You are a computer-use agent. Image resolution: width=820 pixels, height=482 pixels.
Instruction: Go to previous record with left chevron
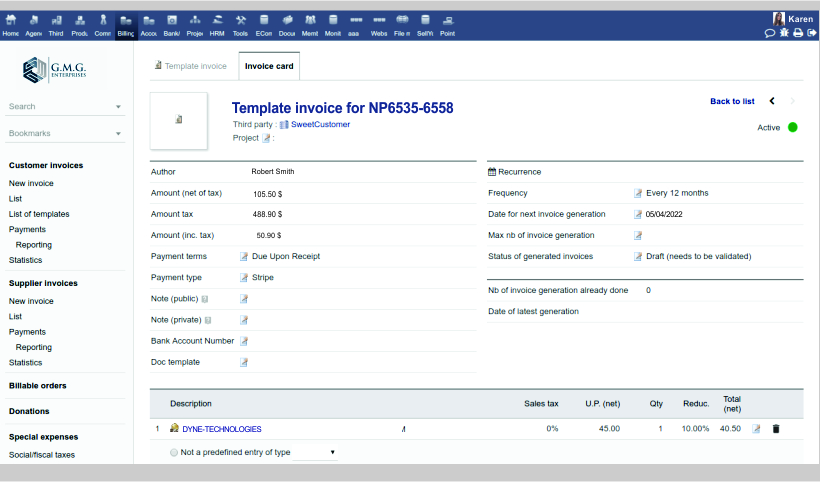point(772,101)
